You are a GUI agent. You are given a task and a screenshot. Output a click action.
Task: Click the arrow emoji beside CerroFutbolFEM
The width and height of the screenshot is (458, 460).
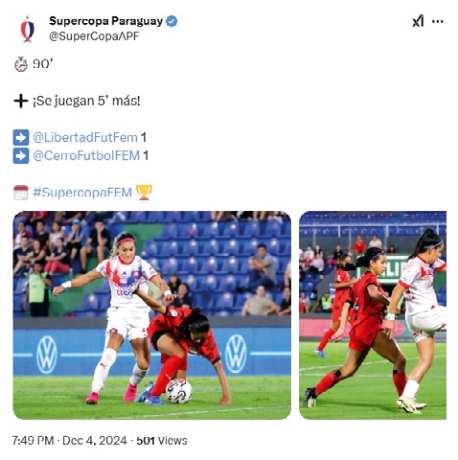[21, 156]
